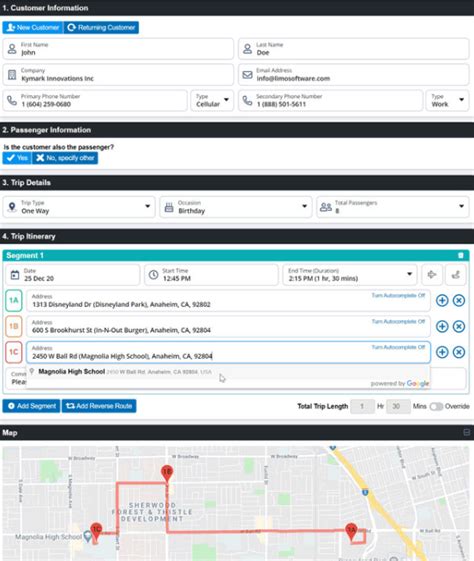Select the New Customer tab

pos(33,28)
